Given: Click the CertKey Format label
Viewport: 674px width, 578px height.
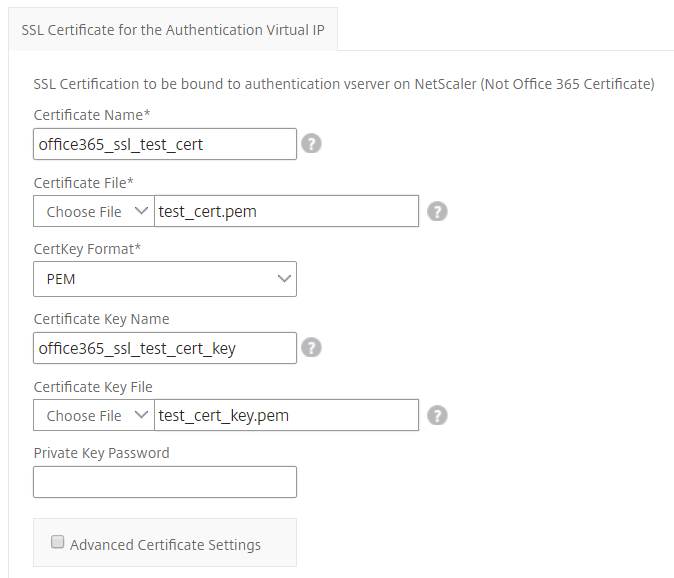Looking at the screenshot, I should point(87,249).
